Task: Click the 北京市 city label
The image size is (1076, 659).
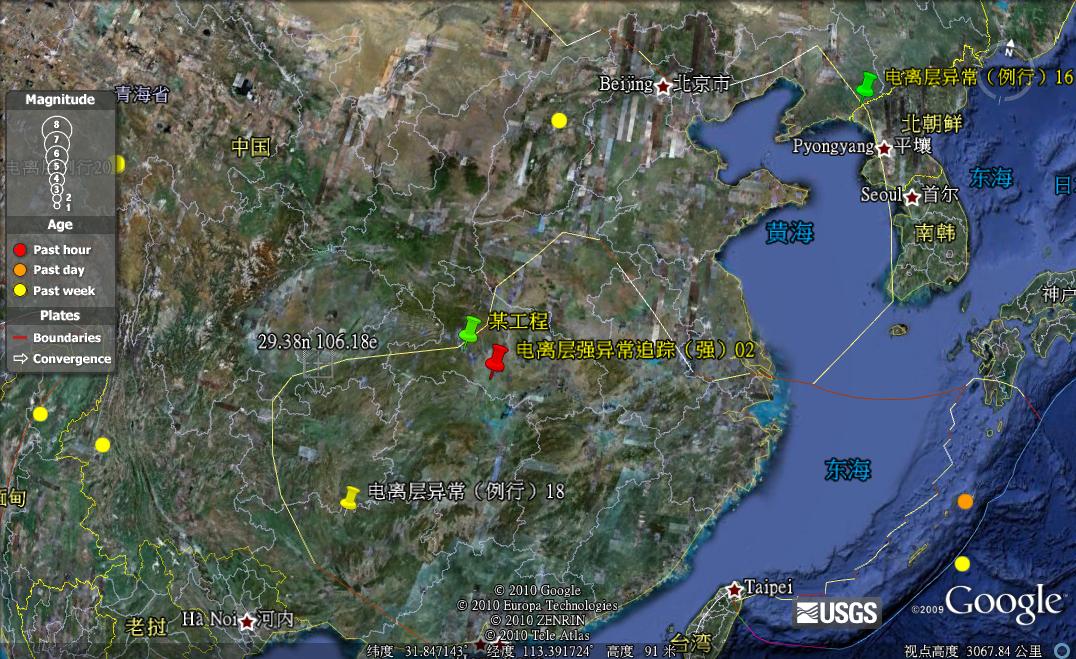Action: [701, 84]
